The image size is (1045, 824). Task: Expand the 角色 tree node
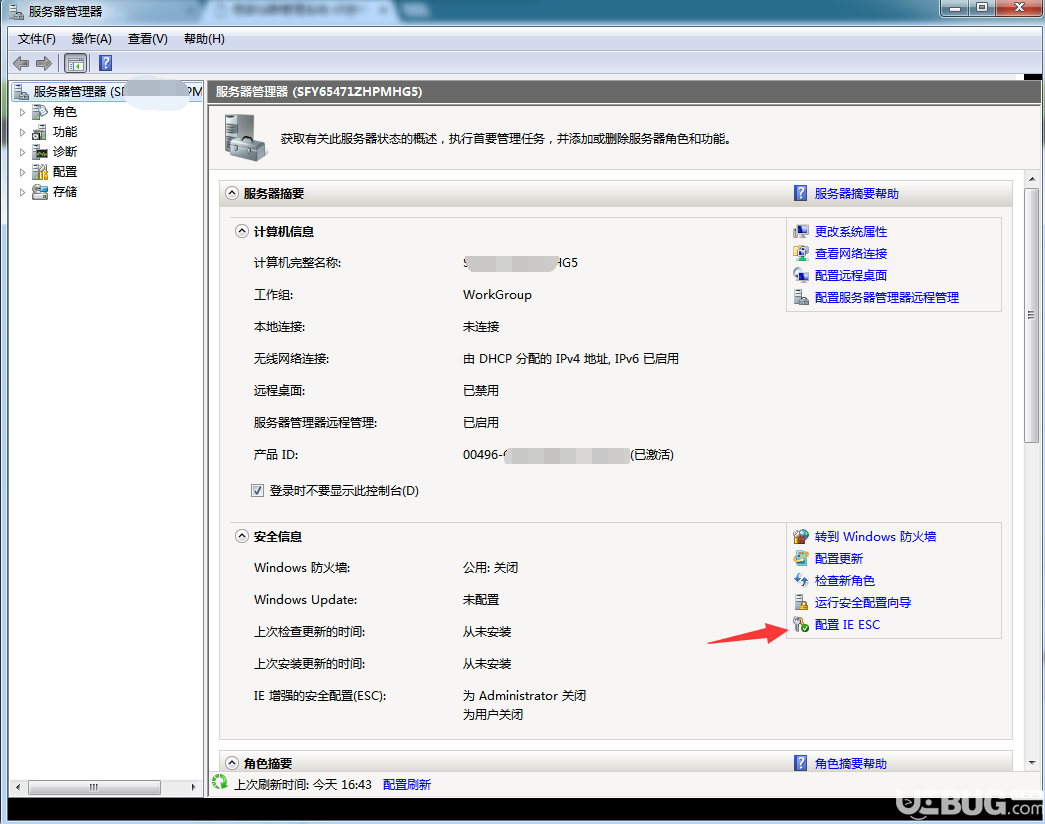(22, 112)
